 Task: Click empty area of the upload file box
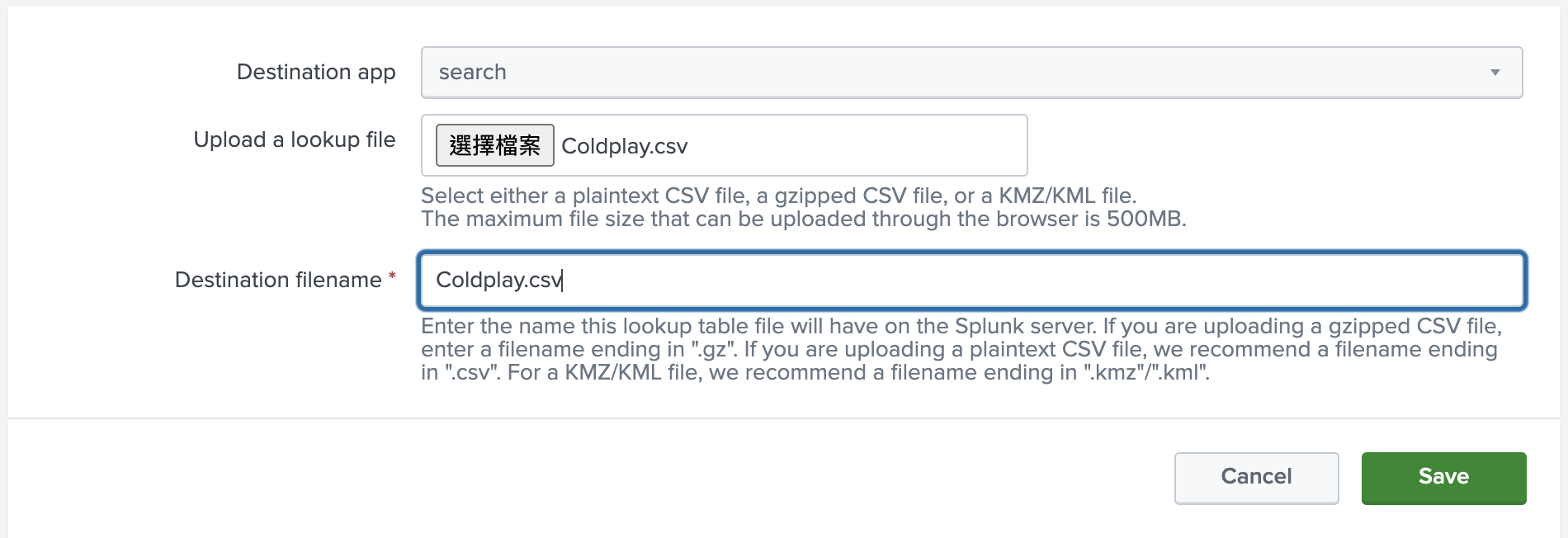(858, 145)
